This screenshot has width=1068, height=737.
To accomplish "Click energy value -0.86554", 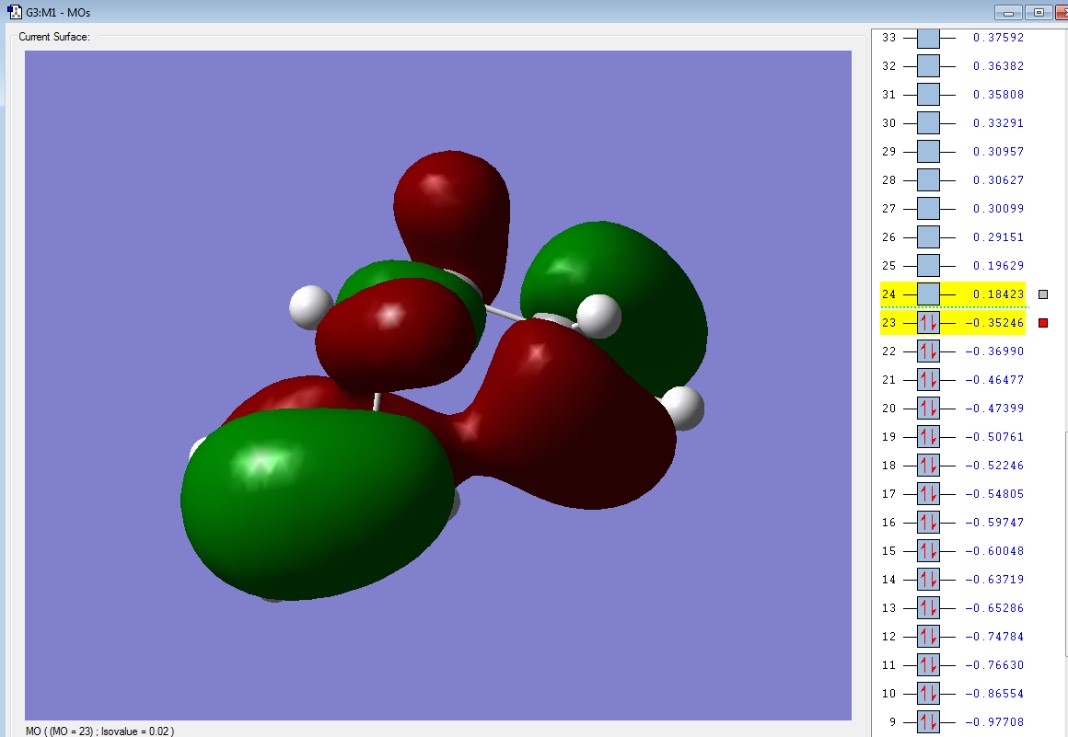I will tap(994, 694).
